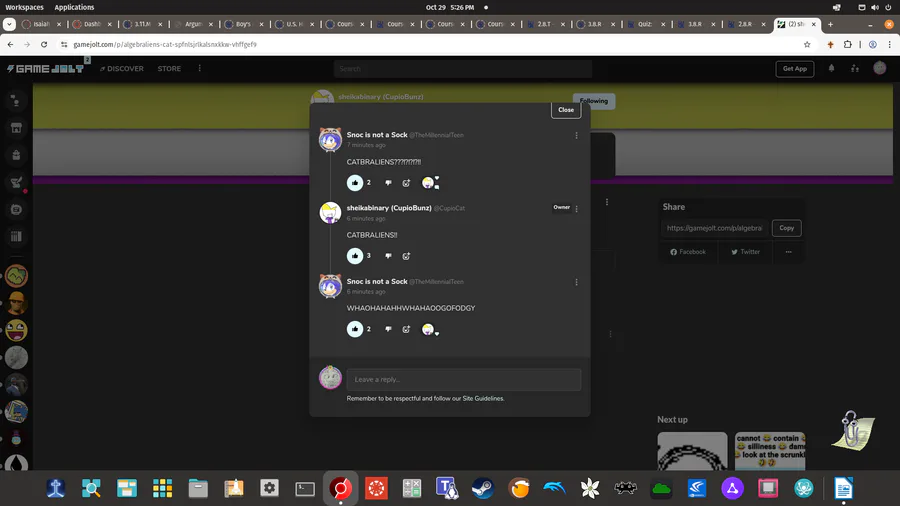Open the silliness meme Next up thumbnail

click(770, 451)
